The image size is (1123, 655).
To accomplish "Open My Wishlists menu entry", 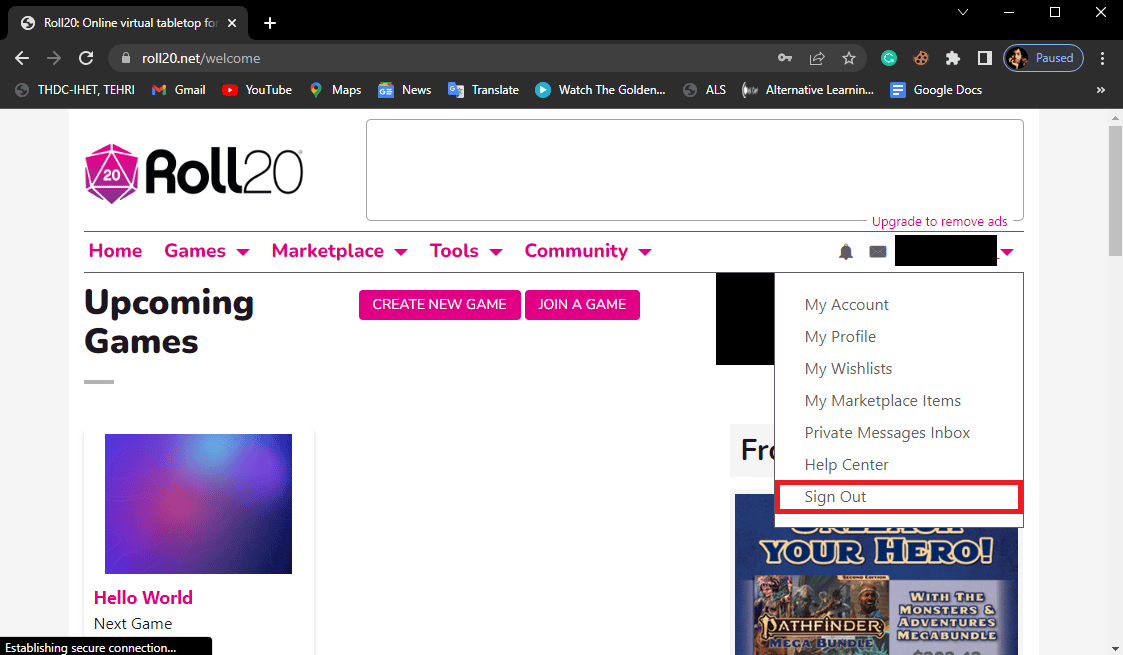I will coord(848,369).
